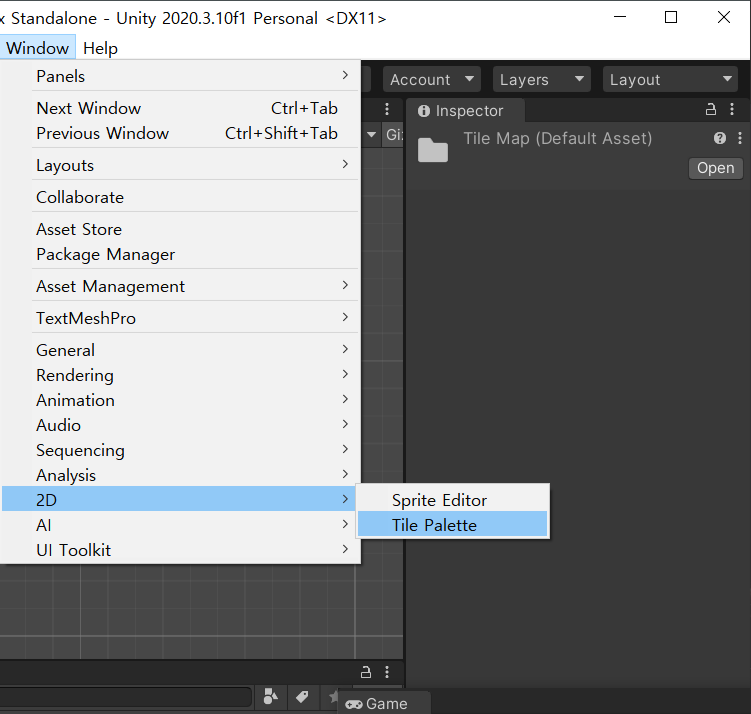Expand Analysis submenu

[180, 475]
